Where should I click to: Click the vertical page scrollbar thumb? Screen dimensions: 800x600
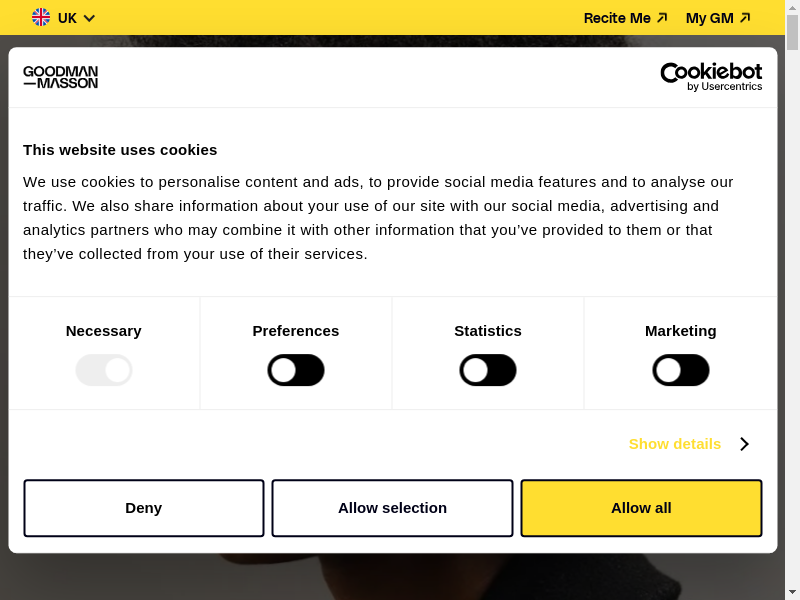click(x=792, y=32)
